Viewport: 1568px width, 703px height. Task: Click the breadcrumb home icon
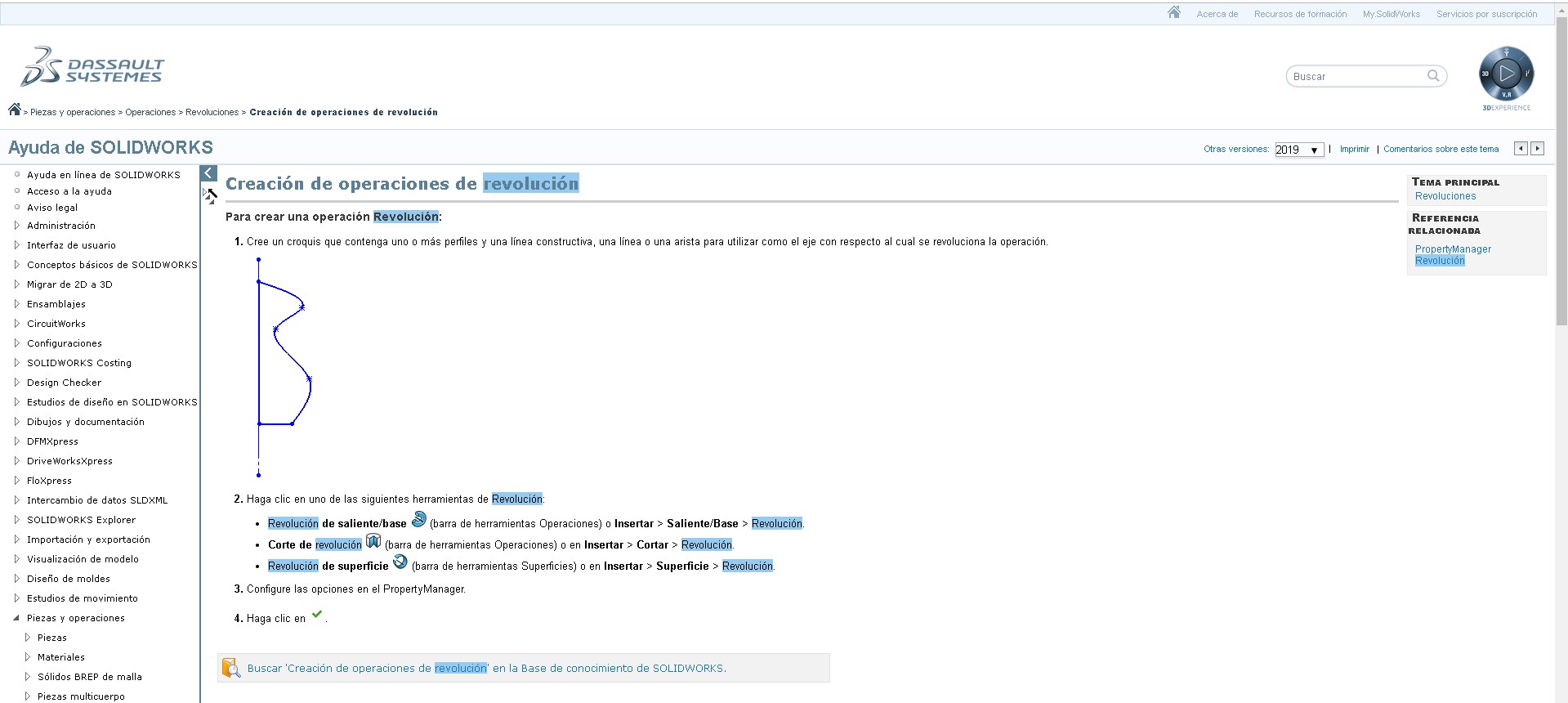click(x=14, y=110)
